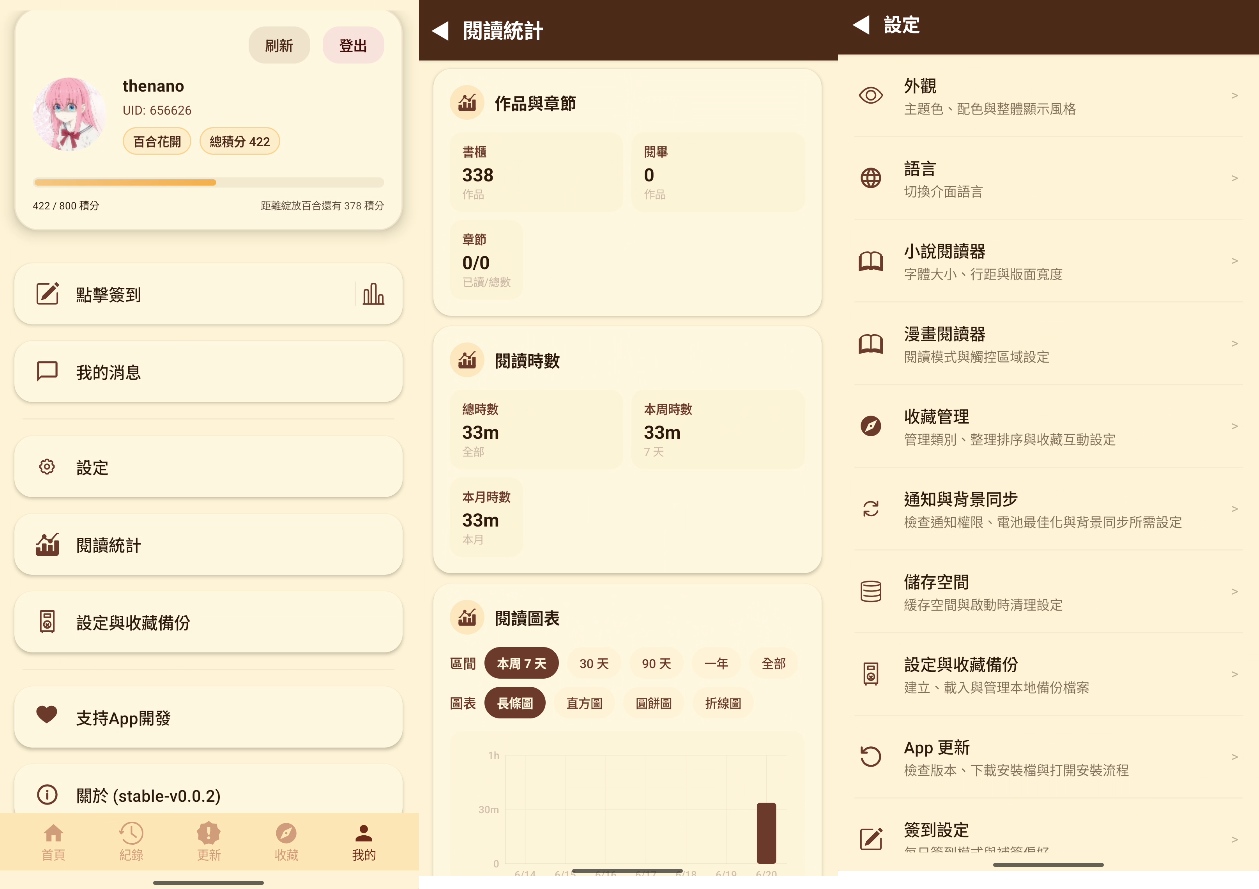
Task: Choose the 圓餅圖 chart type
Action: point(654,703)
